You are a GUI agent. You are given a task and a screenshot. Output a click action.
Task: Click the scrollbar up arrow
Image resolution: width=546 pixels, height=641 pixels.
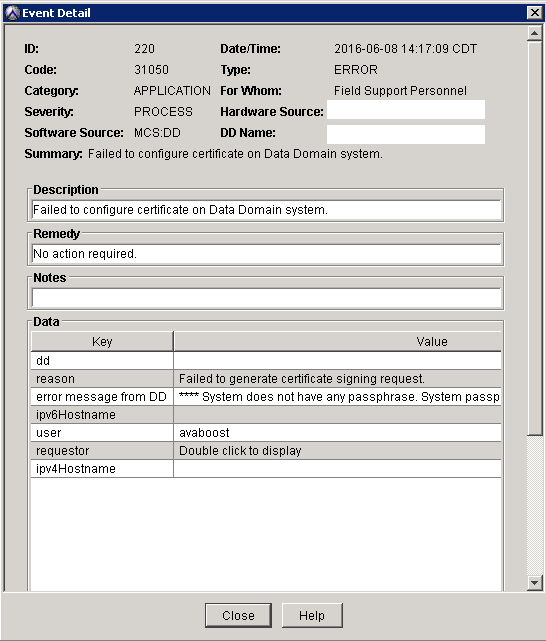tap(534, 33)
